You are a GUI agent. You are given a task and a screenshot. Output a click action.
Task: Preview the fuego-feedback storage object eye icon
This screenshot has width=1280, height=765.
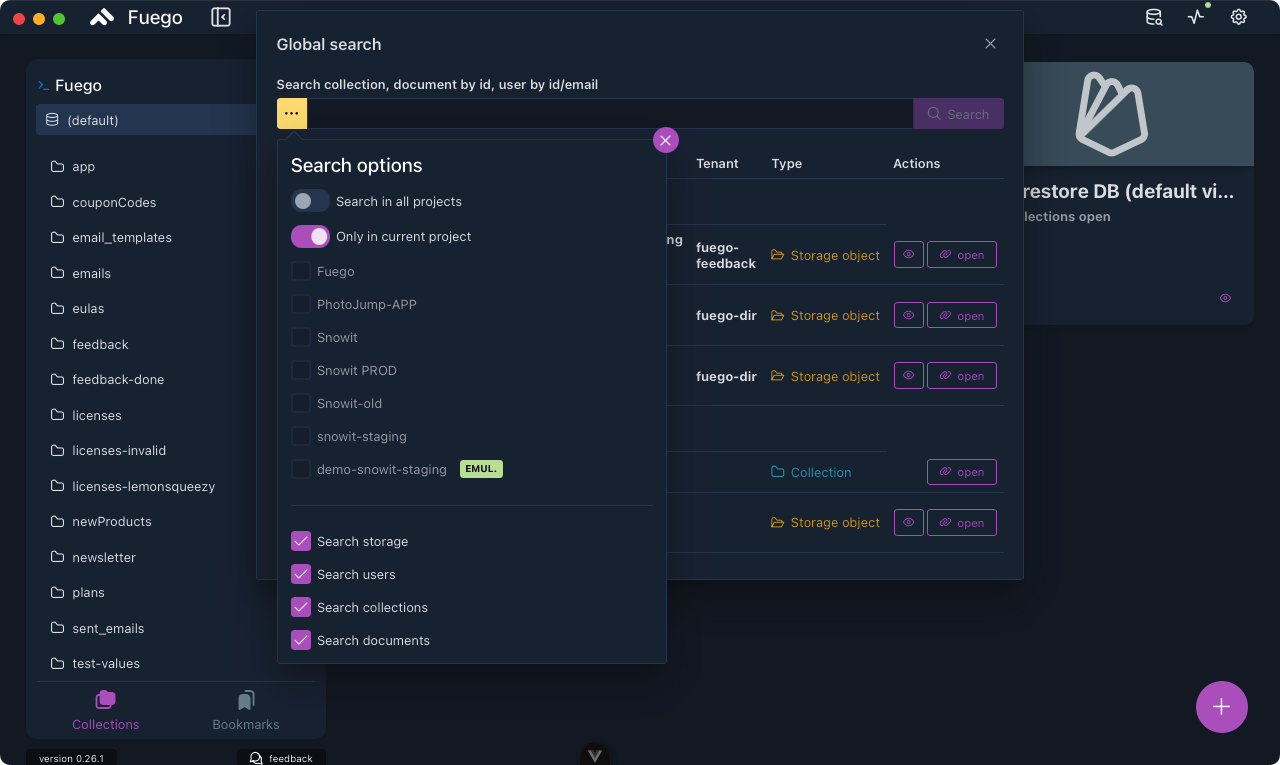click(908, 255)
